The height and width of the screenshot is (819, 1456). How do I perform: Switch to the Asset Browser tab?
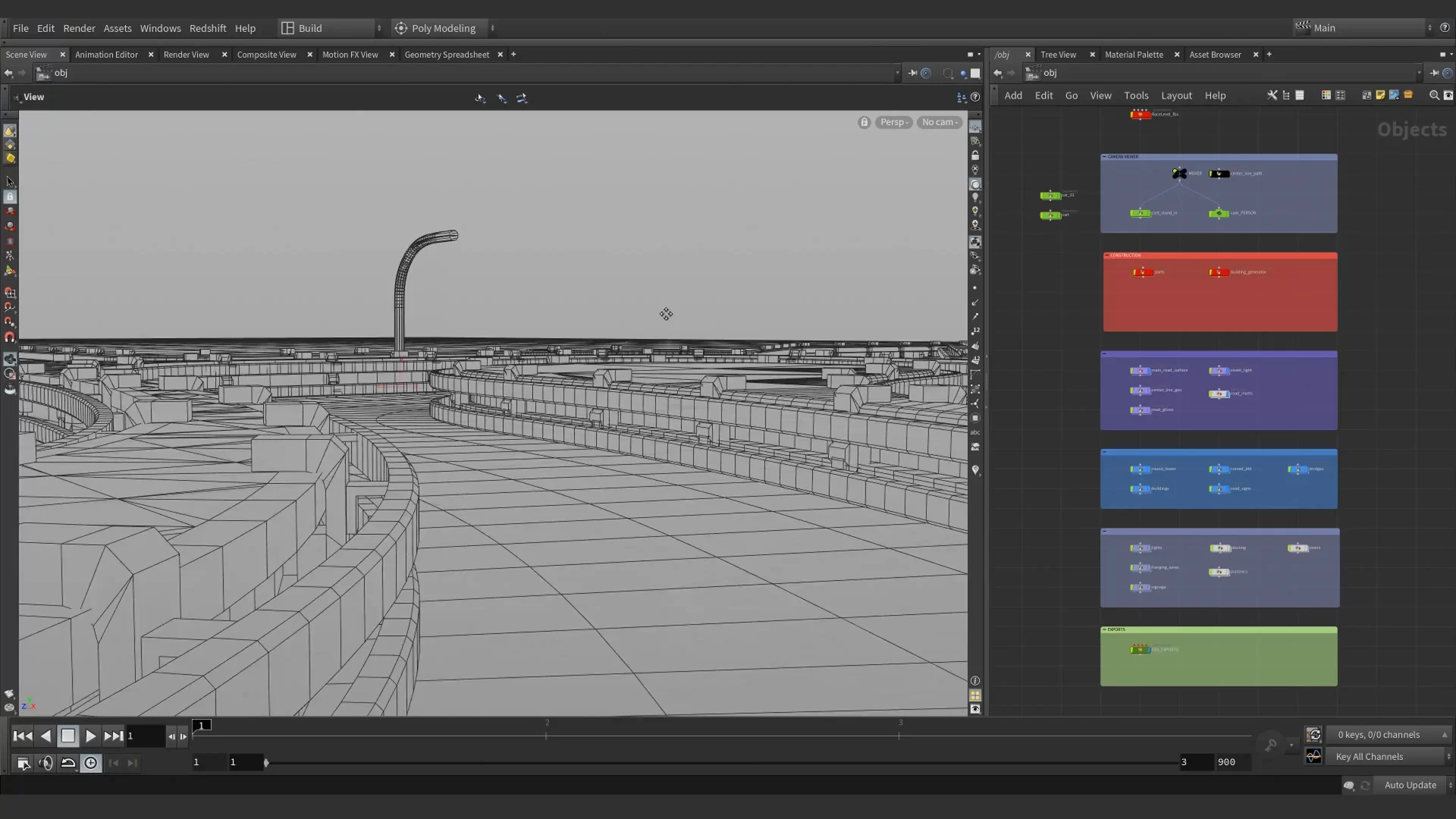[x=1215, y=55]
